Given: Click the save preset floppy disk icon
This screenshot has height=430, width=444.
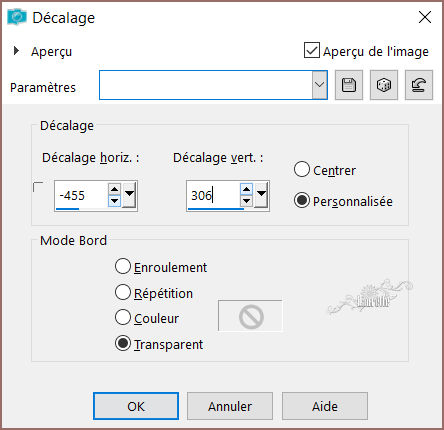Looking at the screenshot, I should pos(349,85).
